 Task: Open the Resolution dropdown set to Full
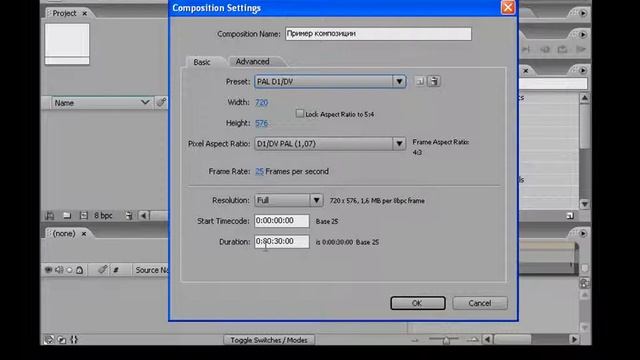289,200
